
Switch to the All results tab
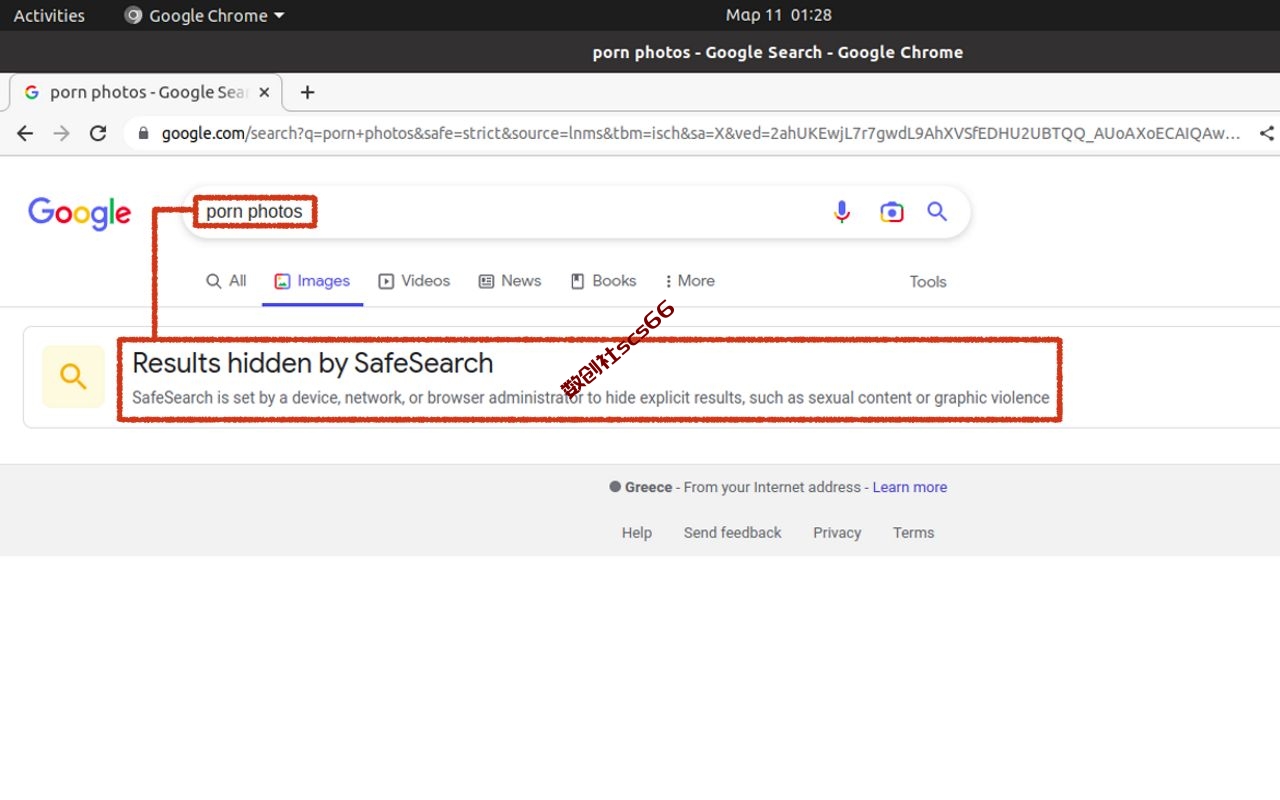tap(226, 281)
